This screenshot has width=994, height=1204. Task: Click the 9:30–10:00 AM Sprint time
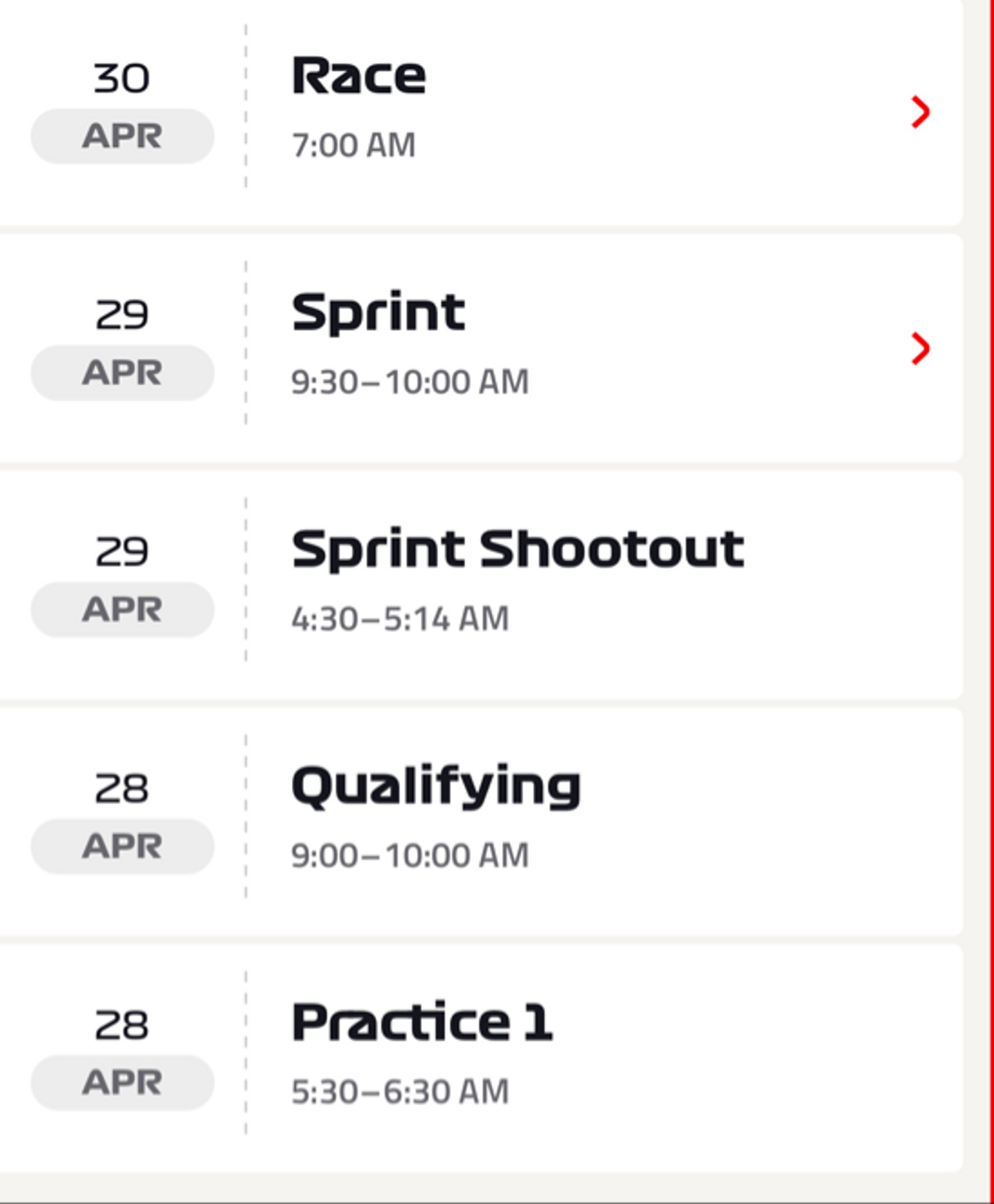pos(410,382)
